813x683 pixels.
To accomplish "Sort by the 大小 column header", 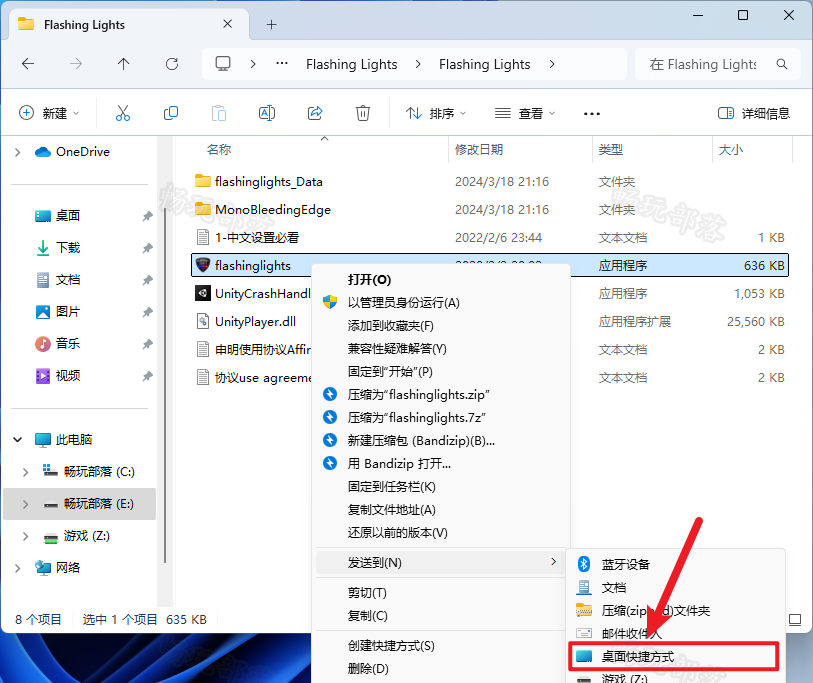I will (731, 150).
